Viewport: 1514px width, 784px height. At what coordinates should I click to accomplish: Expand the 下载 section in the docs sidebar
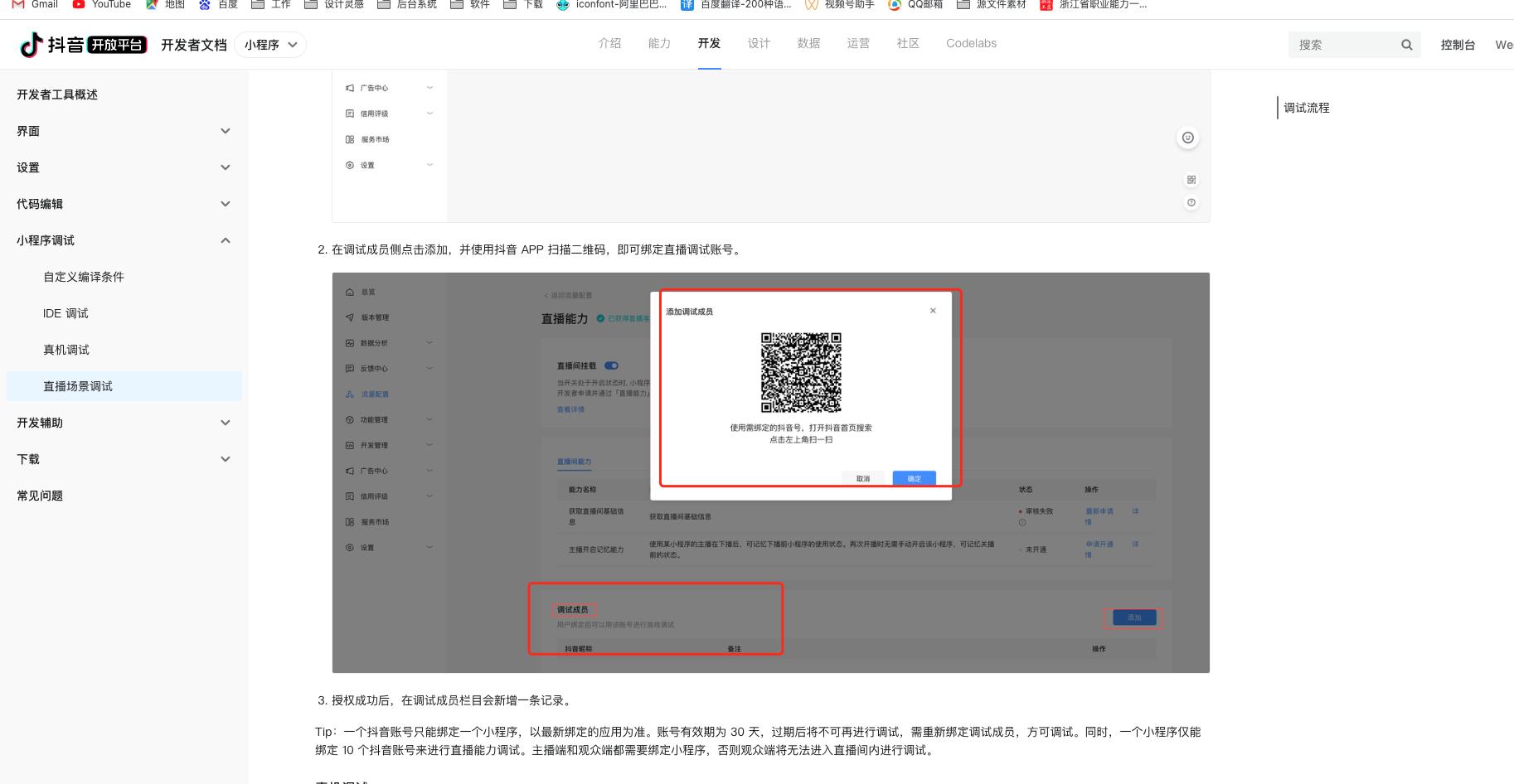coord(226,459)
